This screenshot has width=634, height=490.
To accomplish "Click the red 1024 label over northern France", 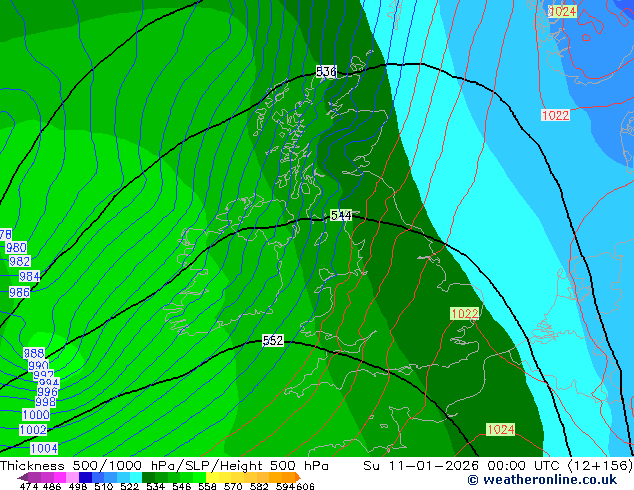I will [x=501, y=429].
